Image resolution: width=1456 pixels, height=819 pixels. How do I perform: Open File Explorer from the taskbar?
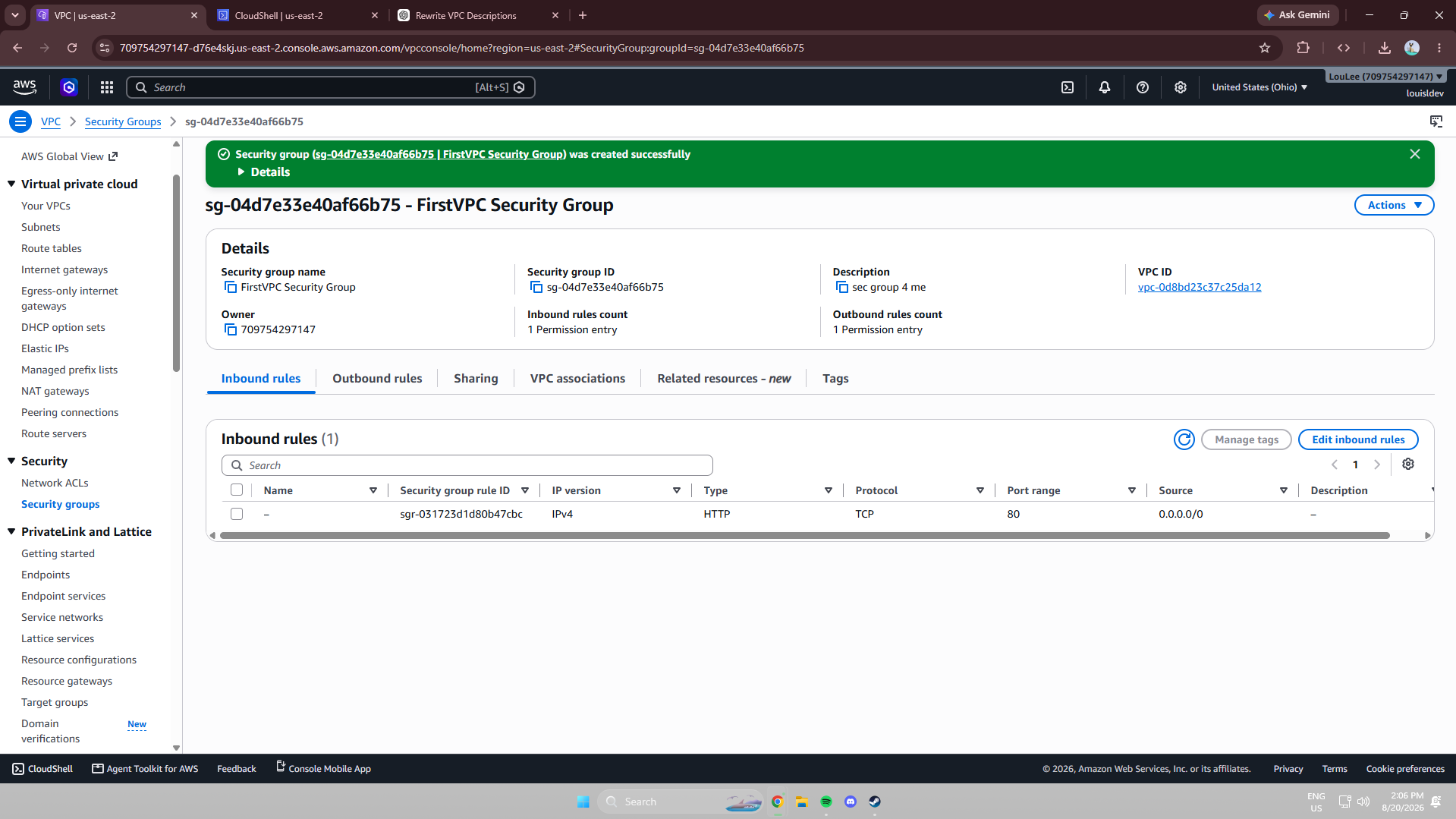click(802, 802)
